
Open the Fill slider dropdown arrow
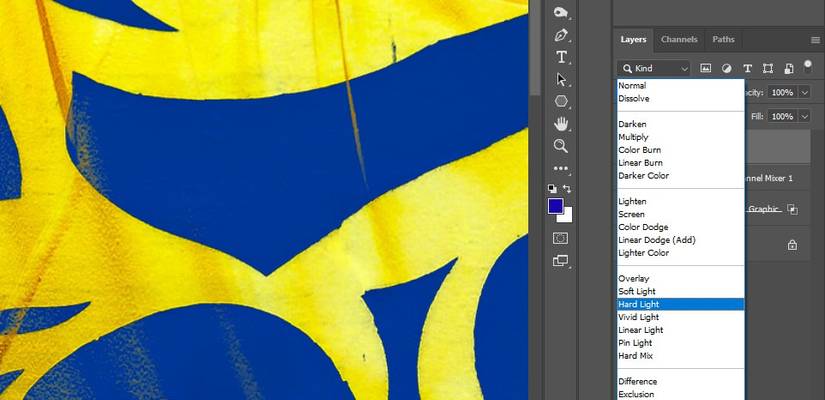(804, 116)
